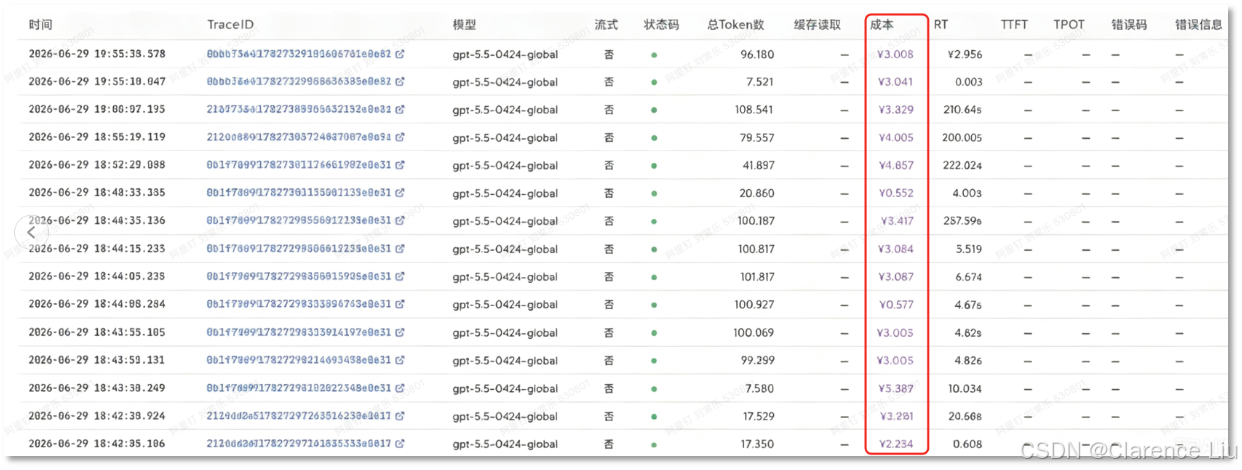Image resolution: width=1242 pixels, height=470 pixels.
Task: Click the 成本 column header
Action: (883, 24)
